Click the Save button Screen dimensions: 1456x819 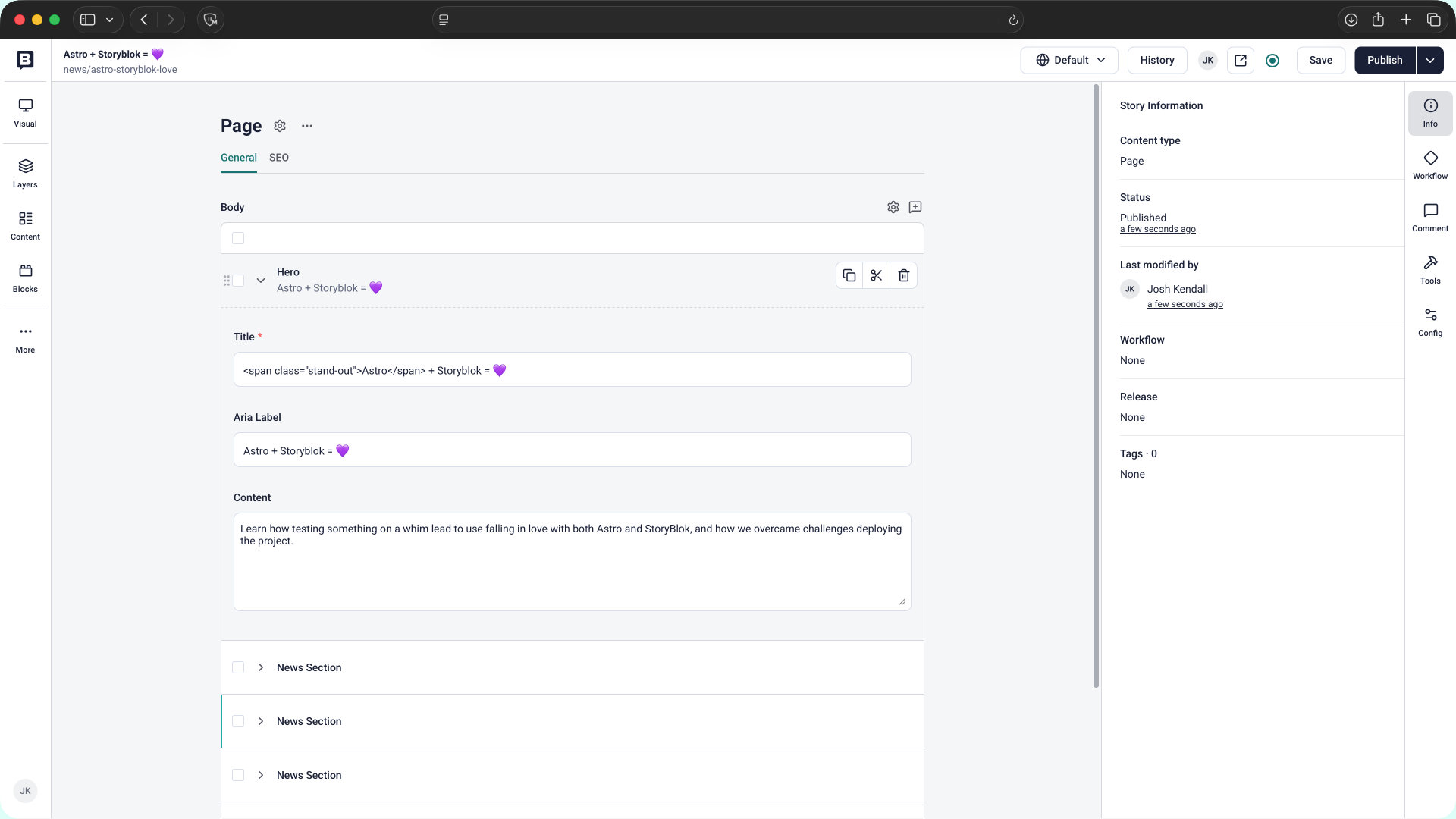click(1320, 60)
